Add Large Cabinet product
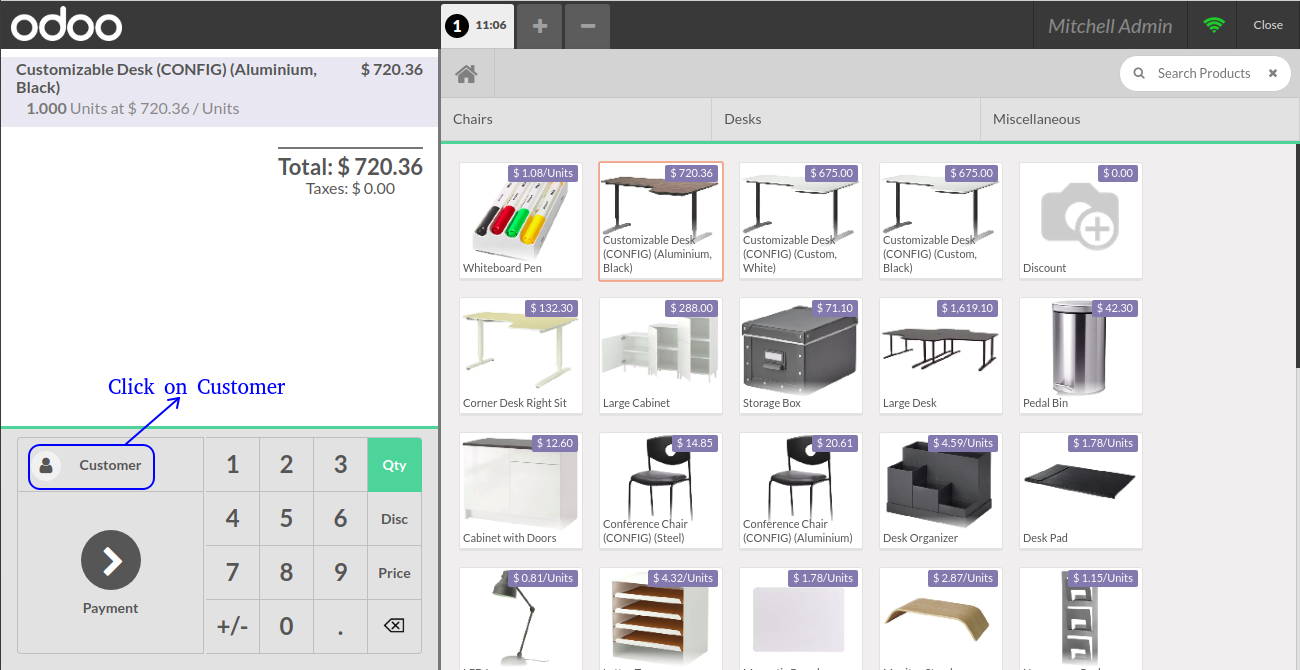The height and width of the screenshot is (670, 1300). click(x=661, y=356)
